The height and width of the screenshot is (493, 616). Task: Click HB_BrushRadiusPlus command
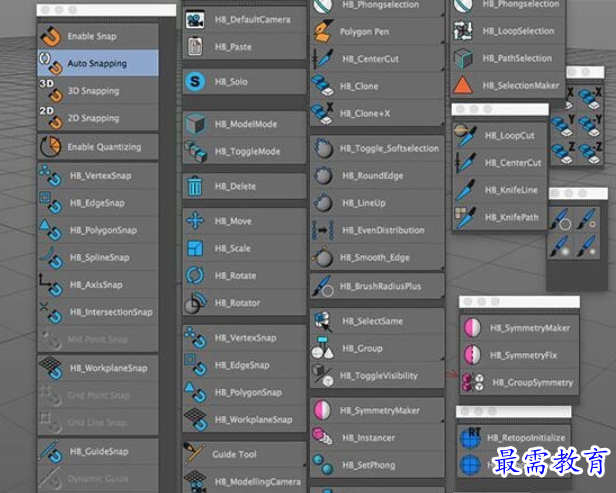click(x=381, y=286)
